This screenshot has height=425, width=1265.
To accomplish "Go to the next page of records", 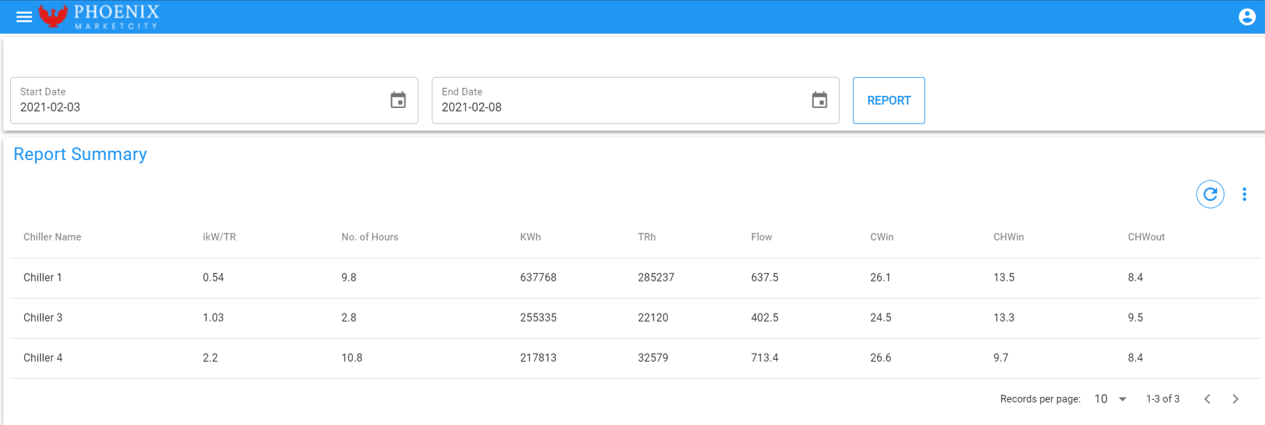I will (1235, 399).
